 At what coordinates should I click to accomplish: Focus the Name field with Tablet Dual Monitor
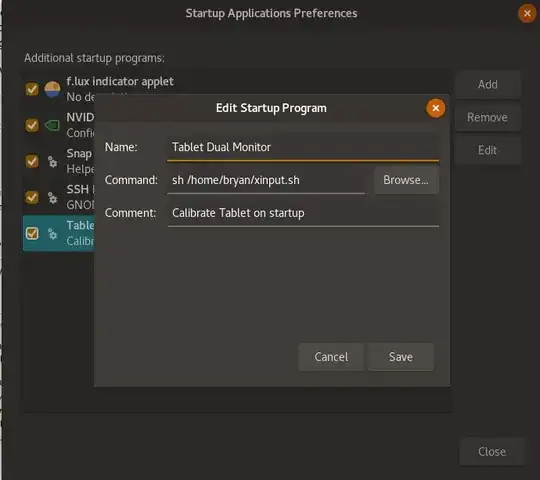click(303, 147)
